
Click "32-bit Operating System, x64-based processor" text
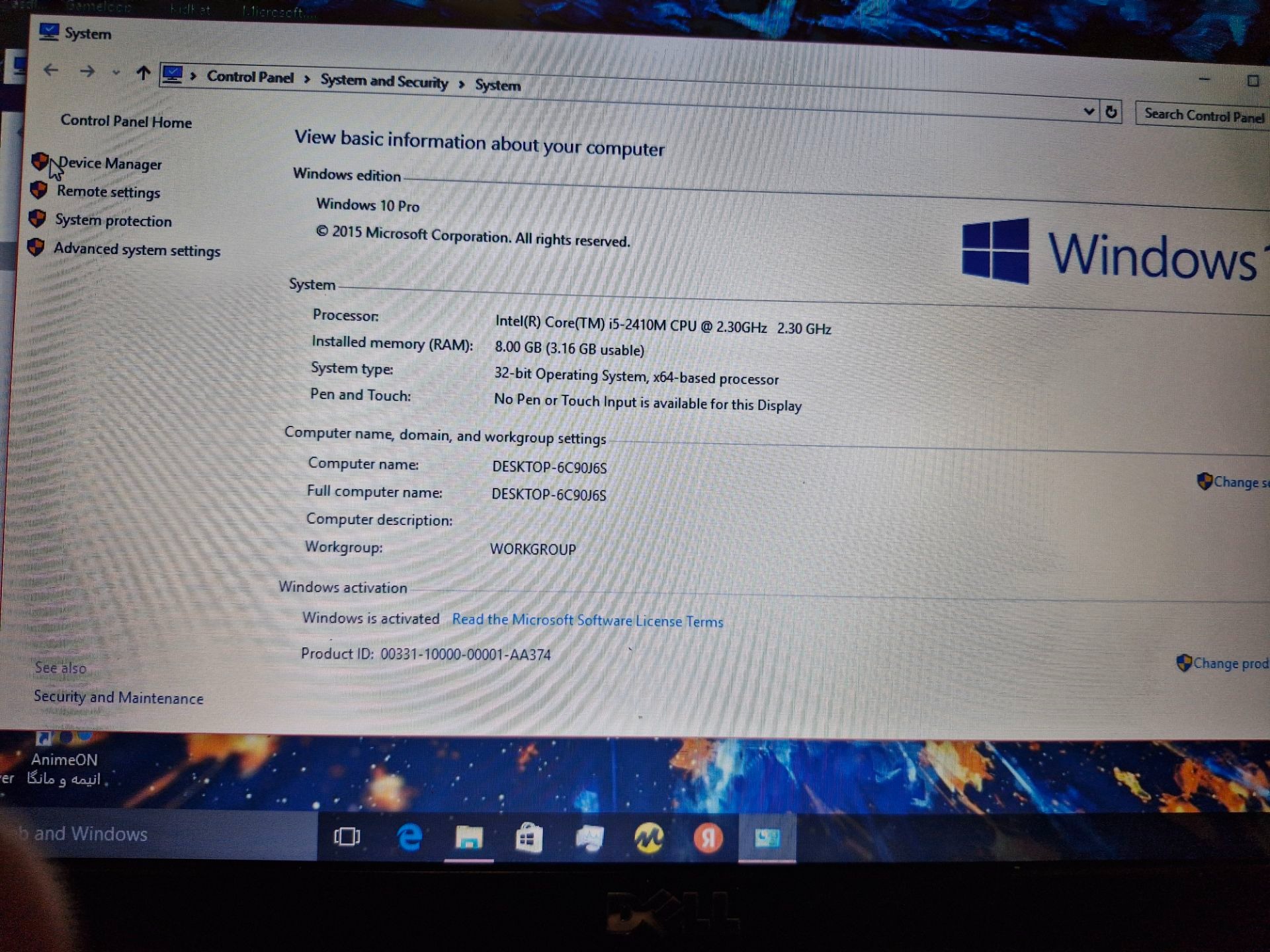click(x=636, y=376)
